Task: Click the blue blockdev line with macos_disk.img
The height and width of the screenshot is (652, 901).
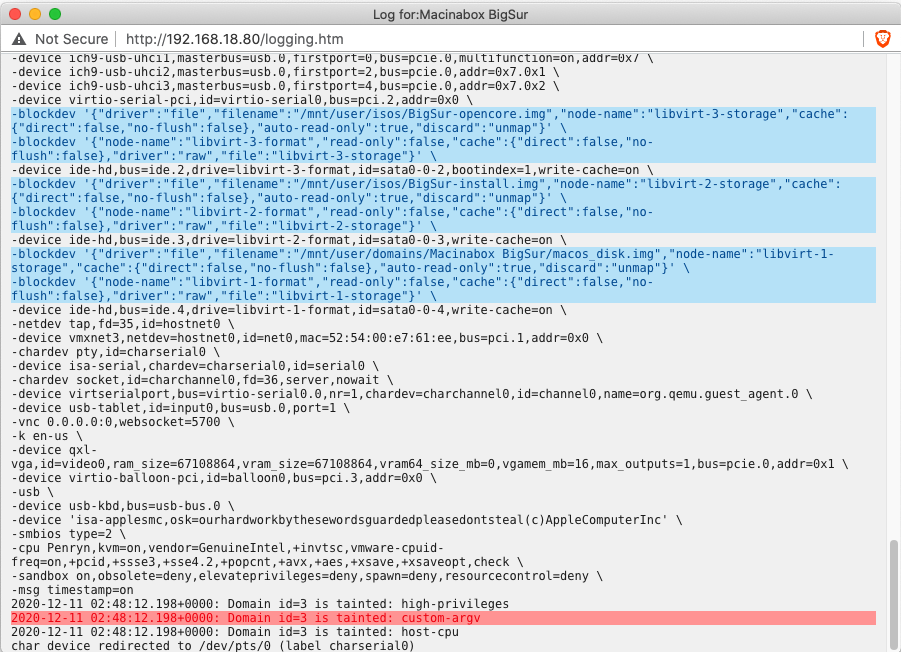Action: 443,261
